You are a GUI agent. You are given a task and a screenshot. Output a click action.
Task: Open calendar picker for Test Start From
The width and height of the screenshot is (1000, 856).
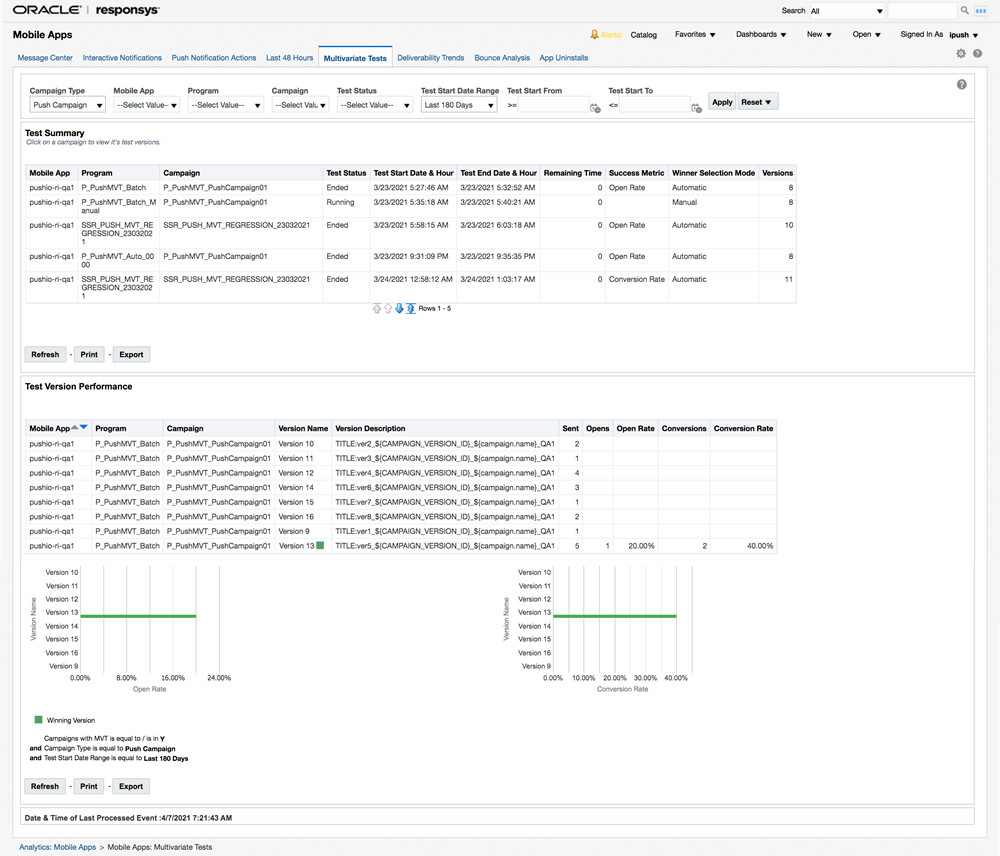595,107
